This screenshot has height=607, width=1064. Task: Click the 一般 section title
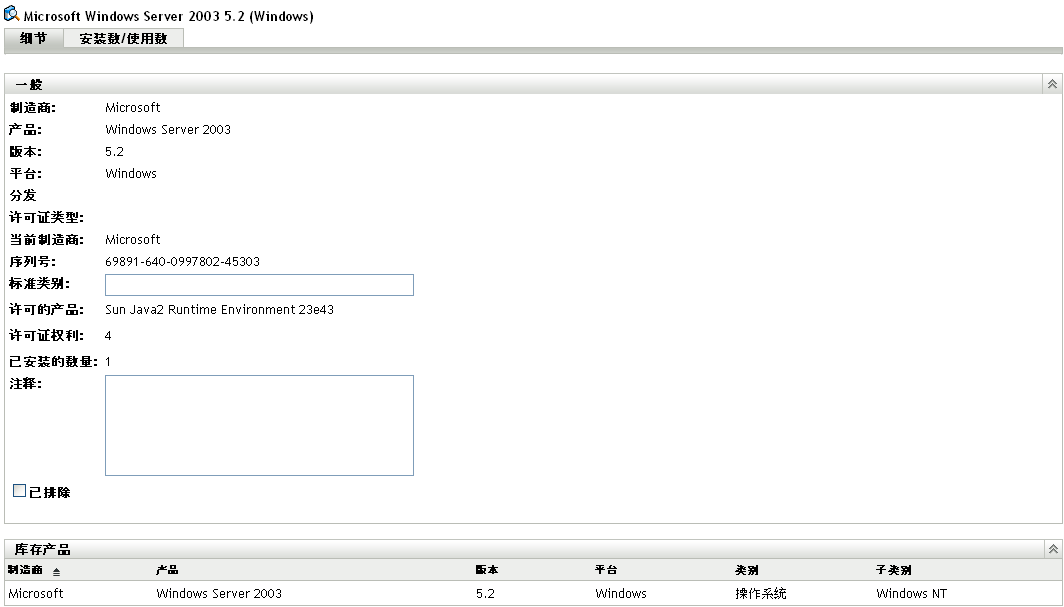(29, 85)
